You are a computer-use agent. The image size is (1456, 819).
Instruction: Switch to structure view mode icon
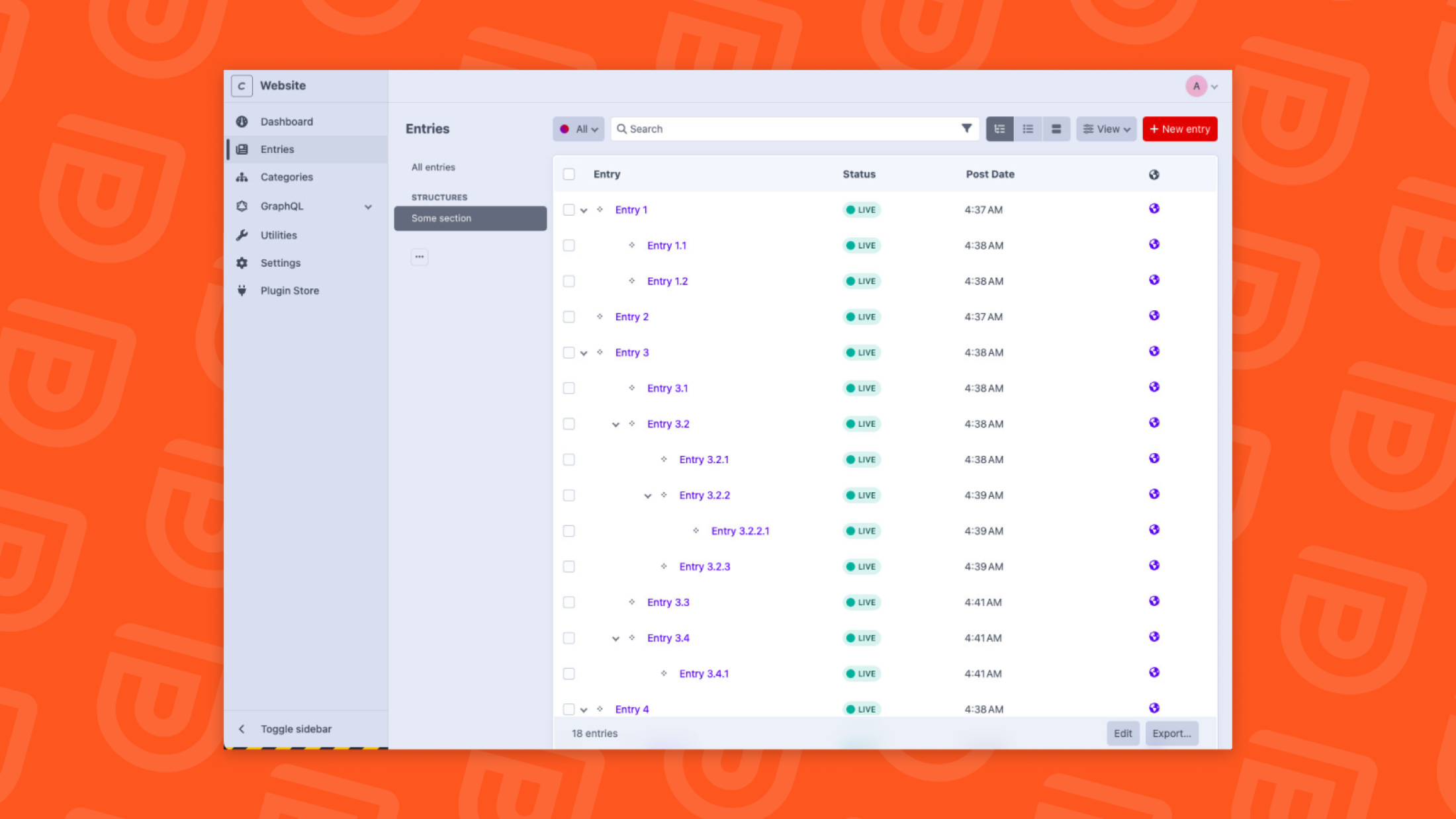point(999,129)
